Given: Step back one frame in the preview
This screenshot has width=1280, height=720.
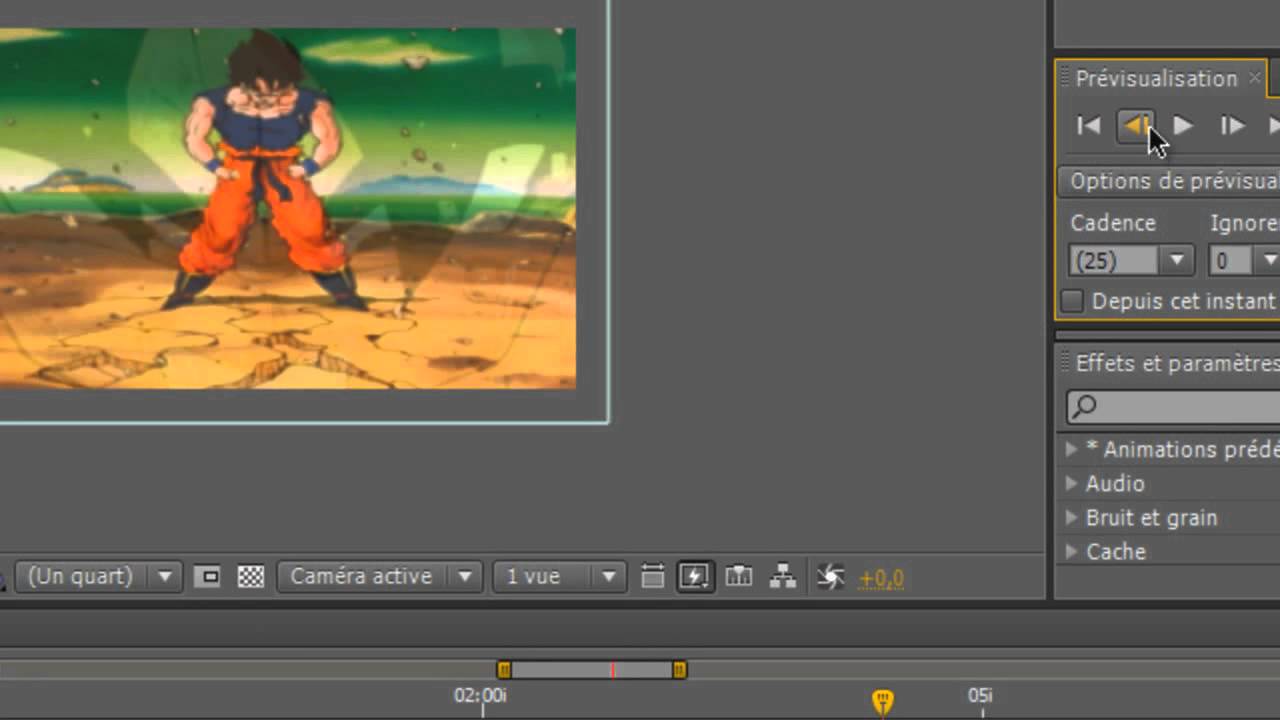Looking at the screenshot, I should (1135, 126).
